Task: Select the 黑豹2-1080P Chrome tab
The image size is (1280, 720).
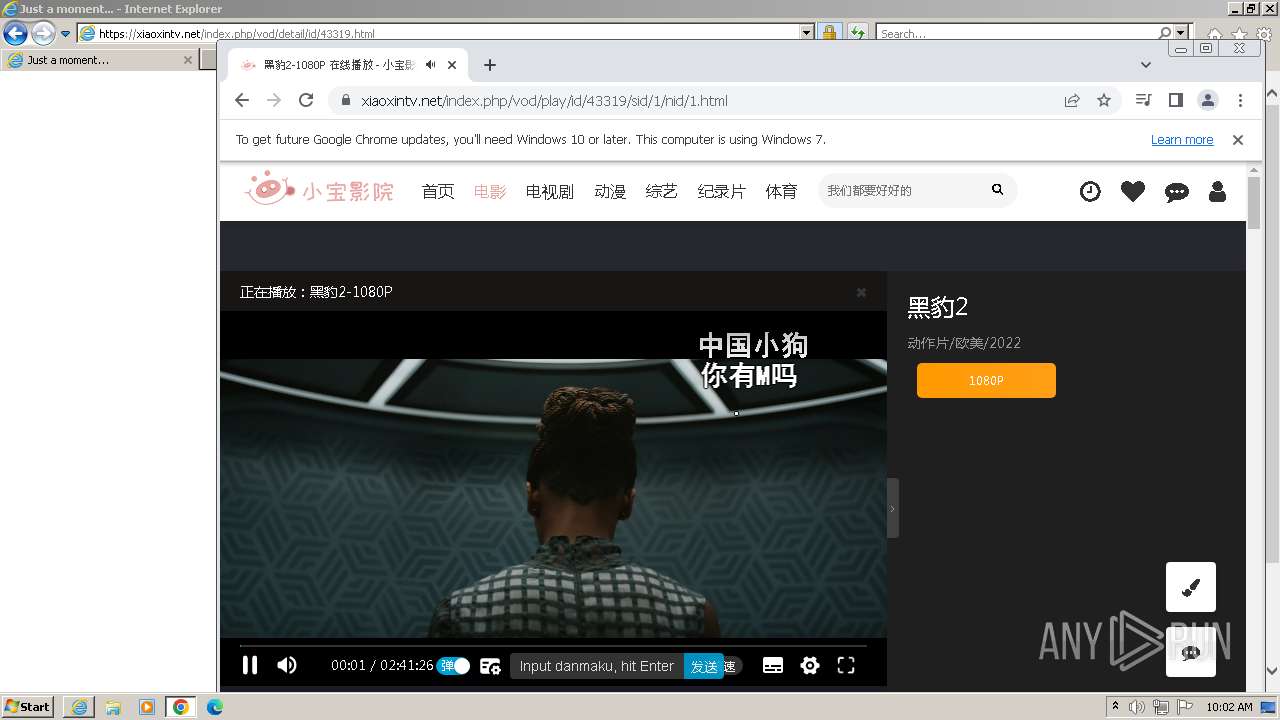Action: coord(345,65)
